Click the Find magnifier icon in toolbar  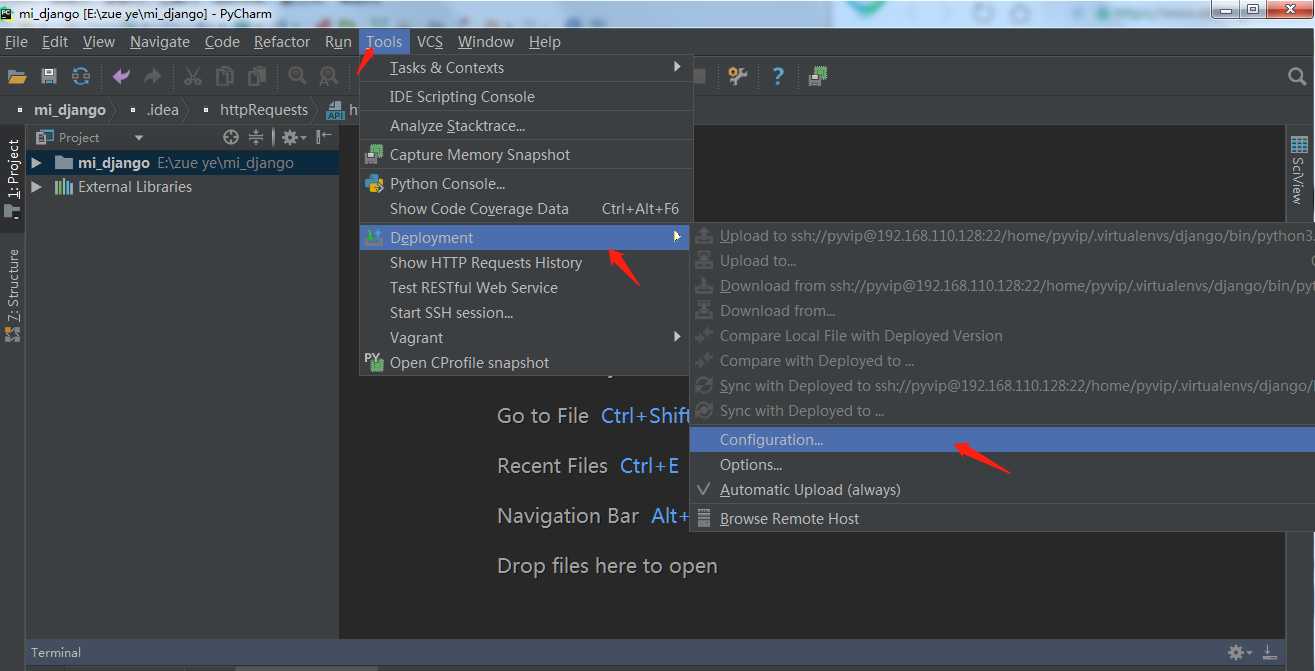coord(297,76)
